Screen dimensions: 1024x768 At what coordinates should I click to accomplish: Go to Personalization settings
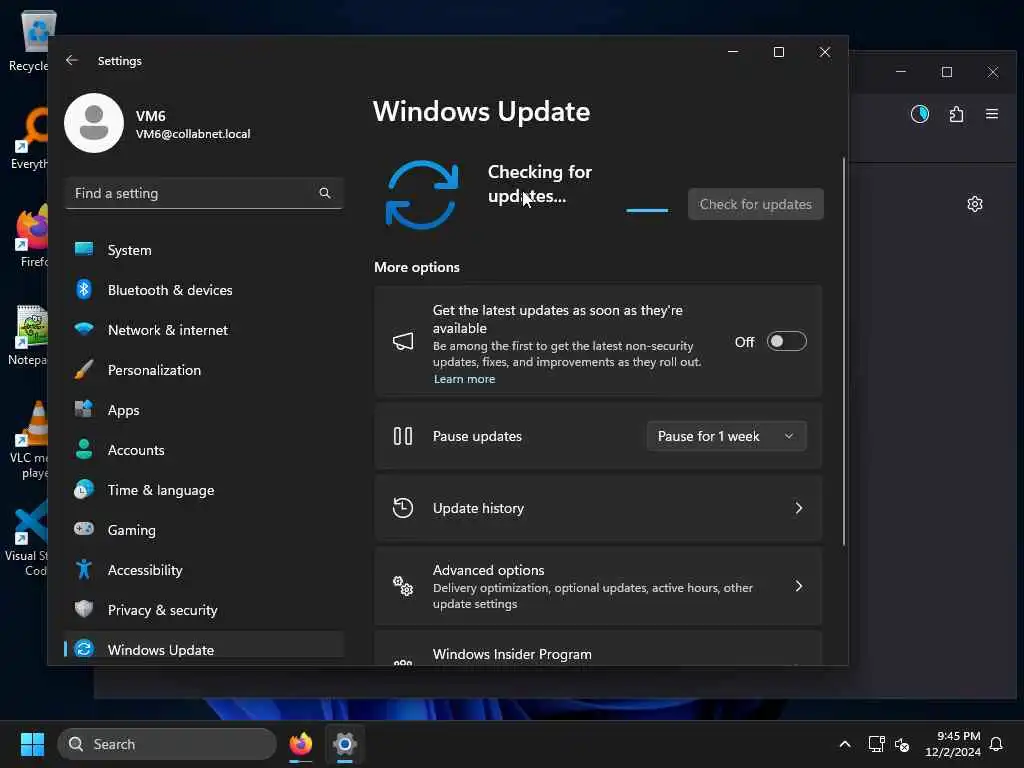click(x=204, y=370)
